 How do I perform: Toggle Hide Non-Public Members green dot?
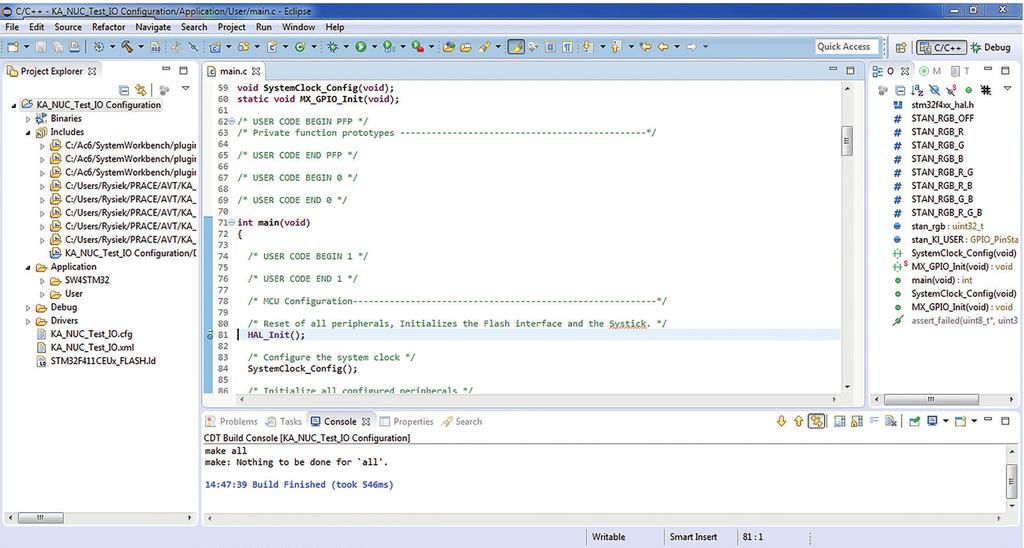(x=968, y=90)
